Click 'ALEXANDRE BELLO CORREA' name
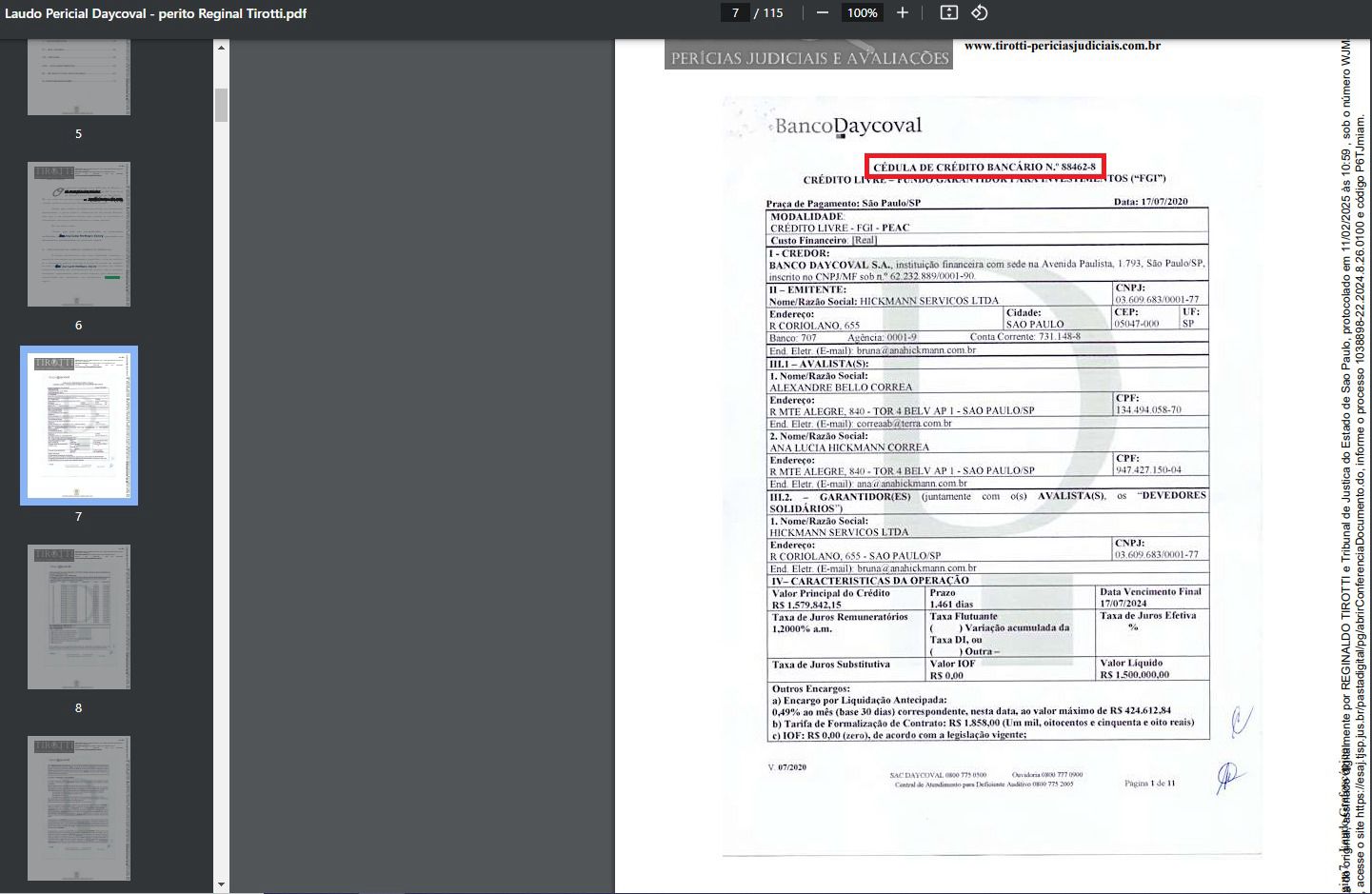The height and width of the screenshot is (894, 1372). click(x=841, y=387)
